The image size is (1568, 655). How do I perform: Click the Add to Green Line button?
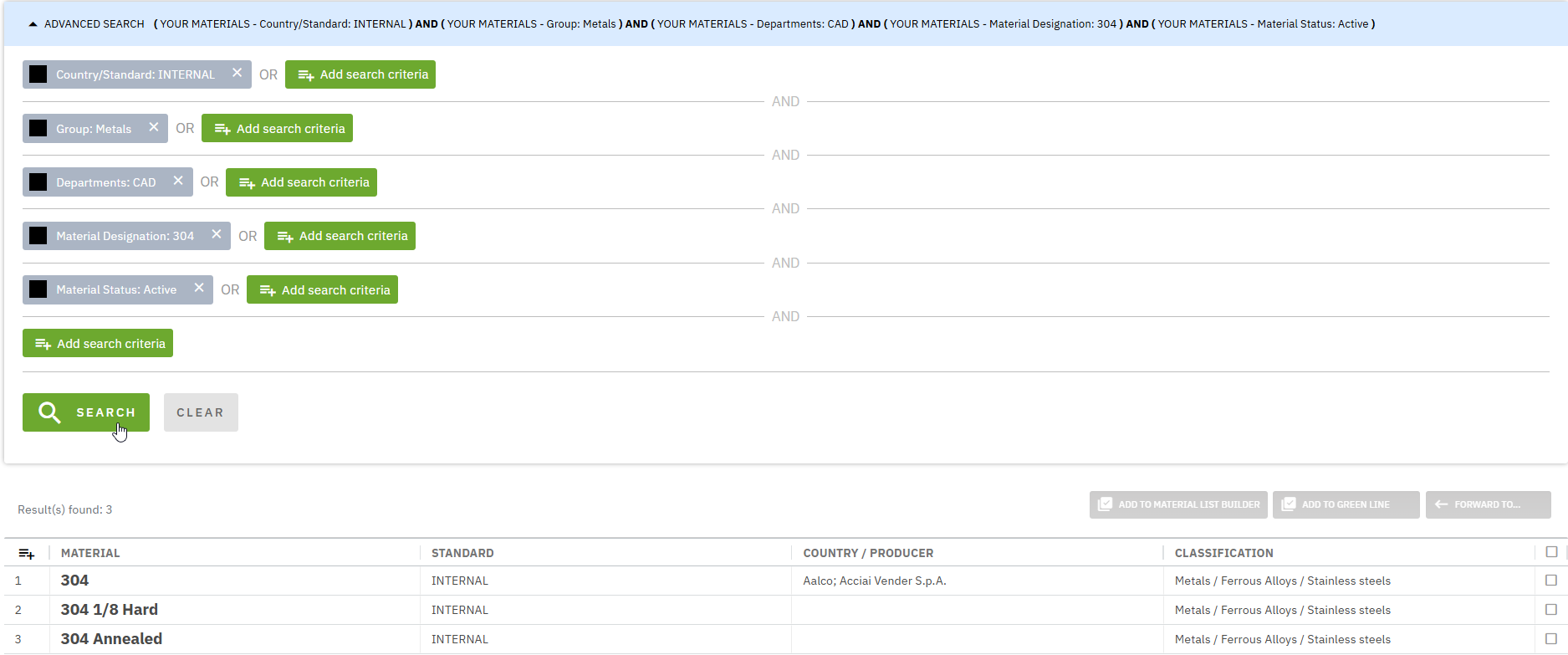1346,504
